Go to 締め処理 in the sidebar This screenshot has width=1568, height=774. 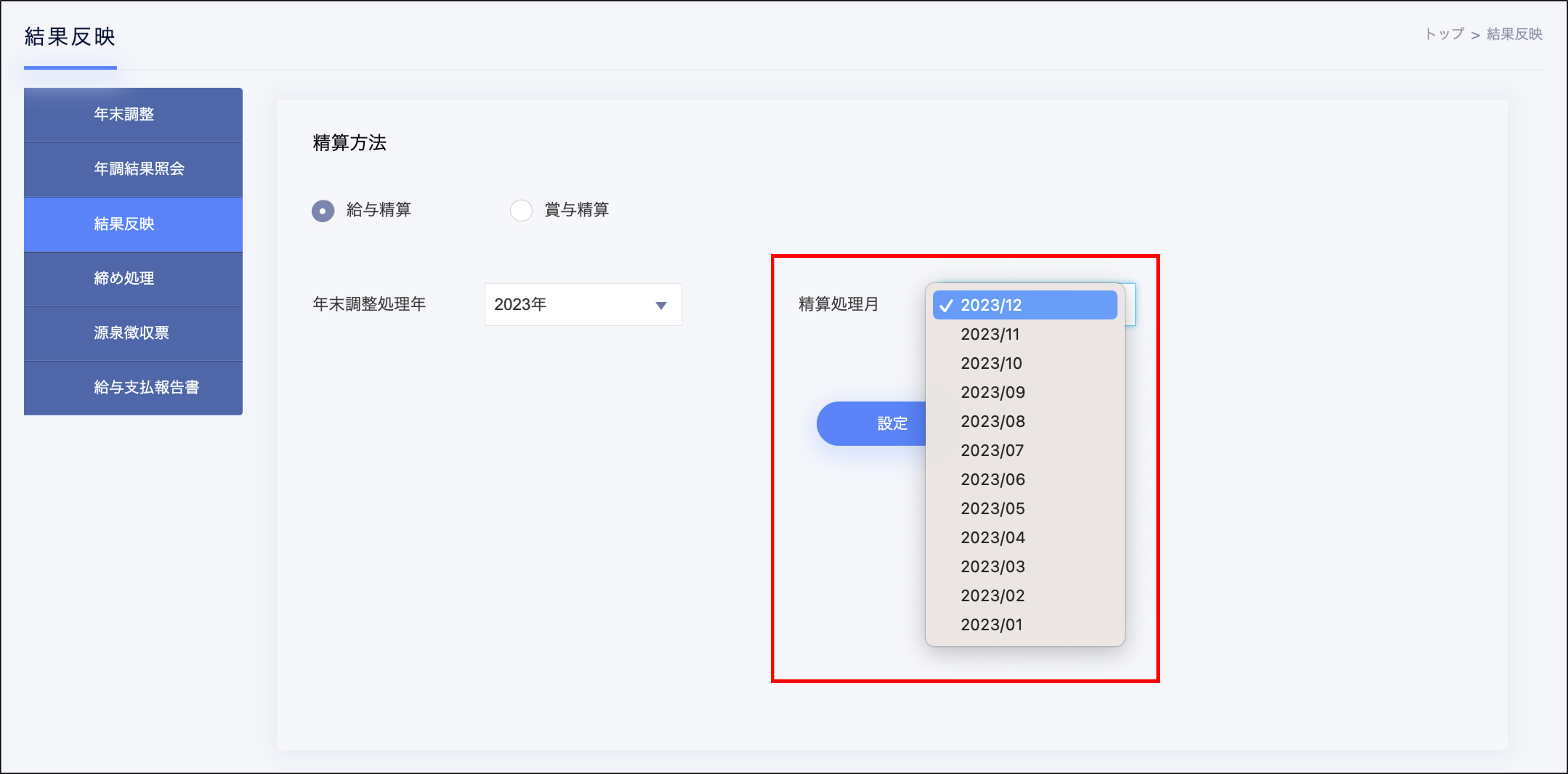[133, 279]
